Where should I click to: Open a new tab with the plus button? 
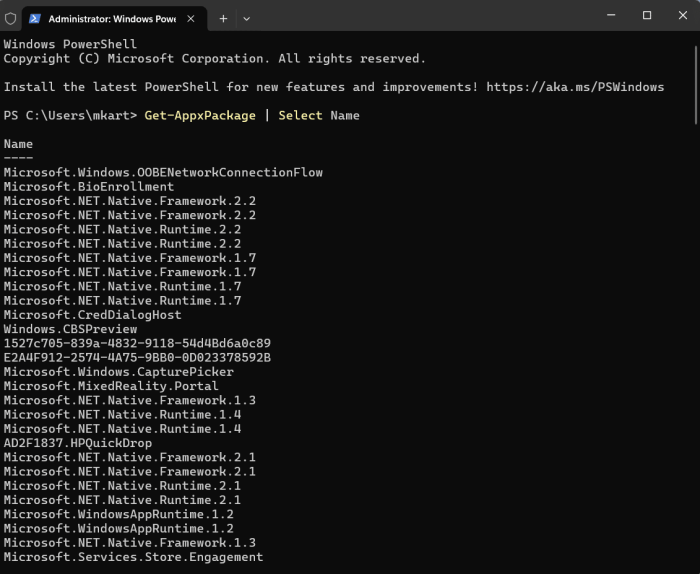[x=223, y=19]
